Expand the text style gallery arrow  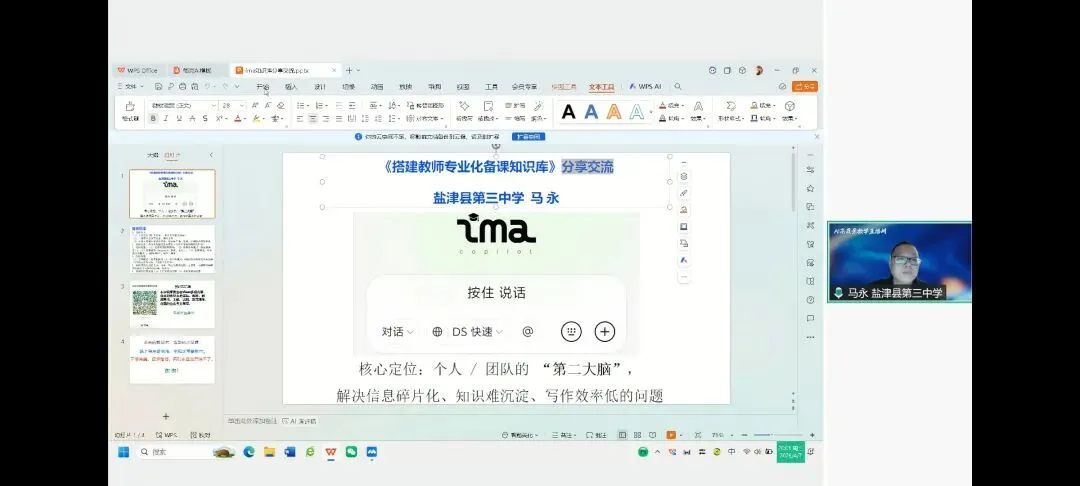651,112
